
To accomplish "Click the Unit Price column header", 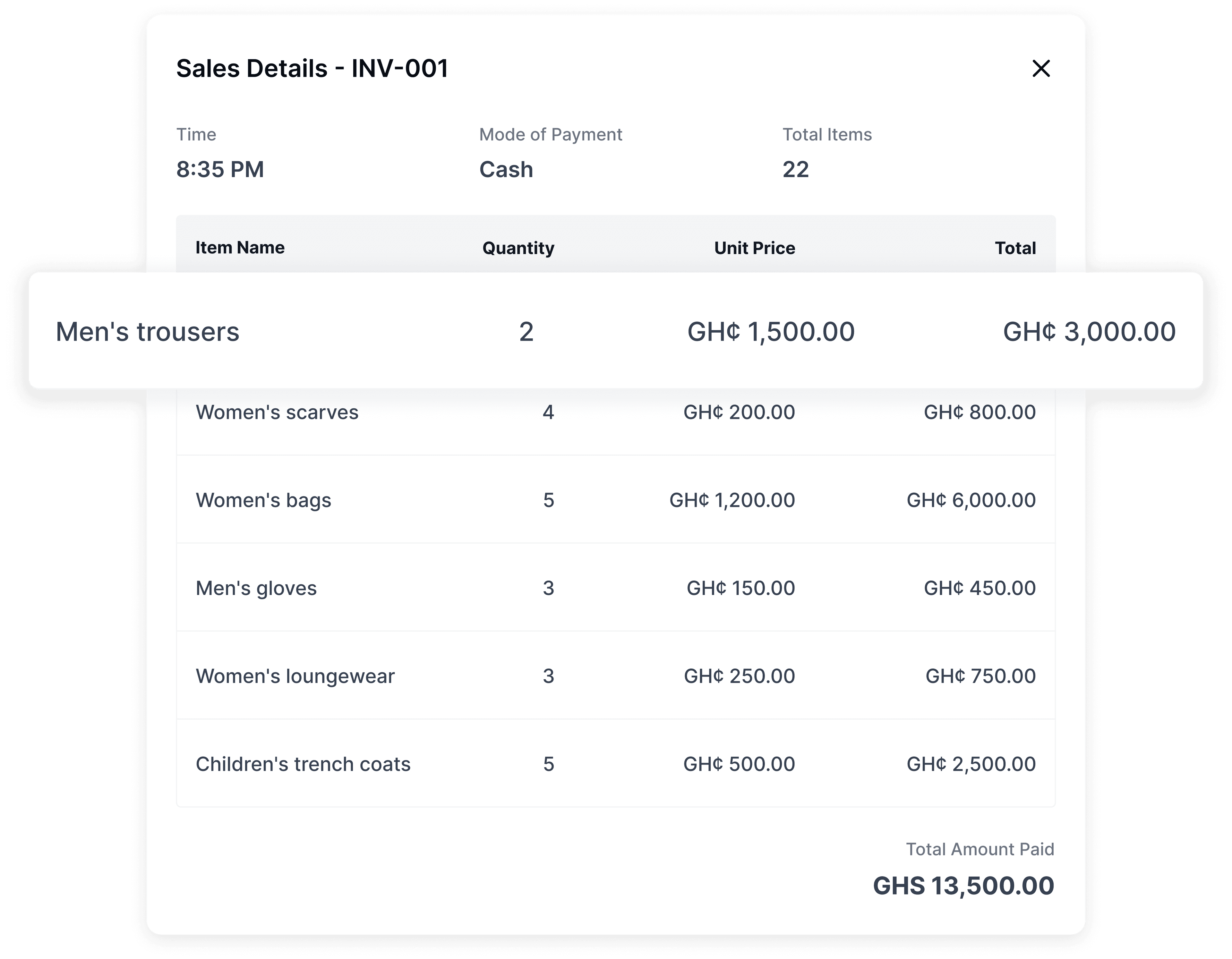I will (x=754, y=248).
